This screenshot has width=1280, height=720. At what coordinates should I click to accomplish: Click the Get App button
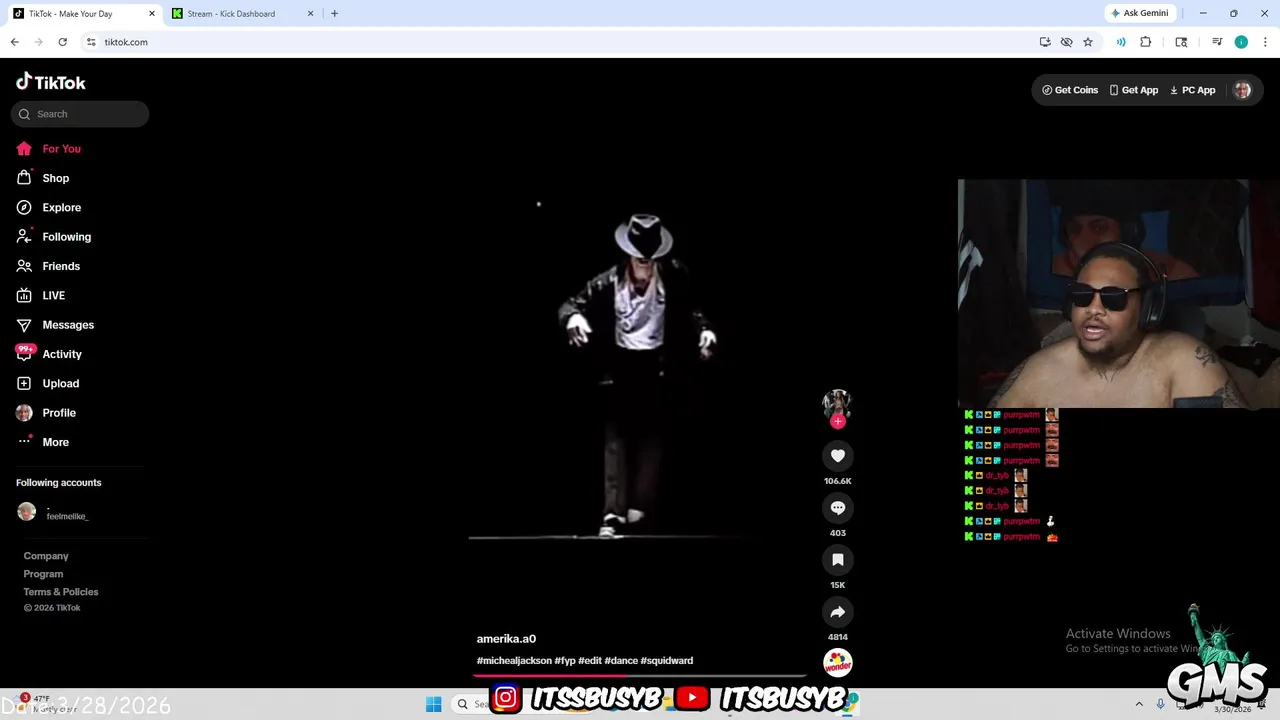click(x=1133, y=90)
